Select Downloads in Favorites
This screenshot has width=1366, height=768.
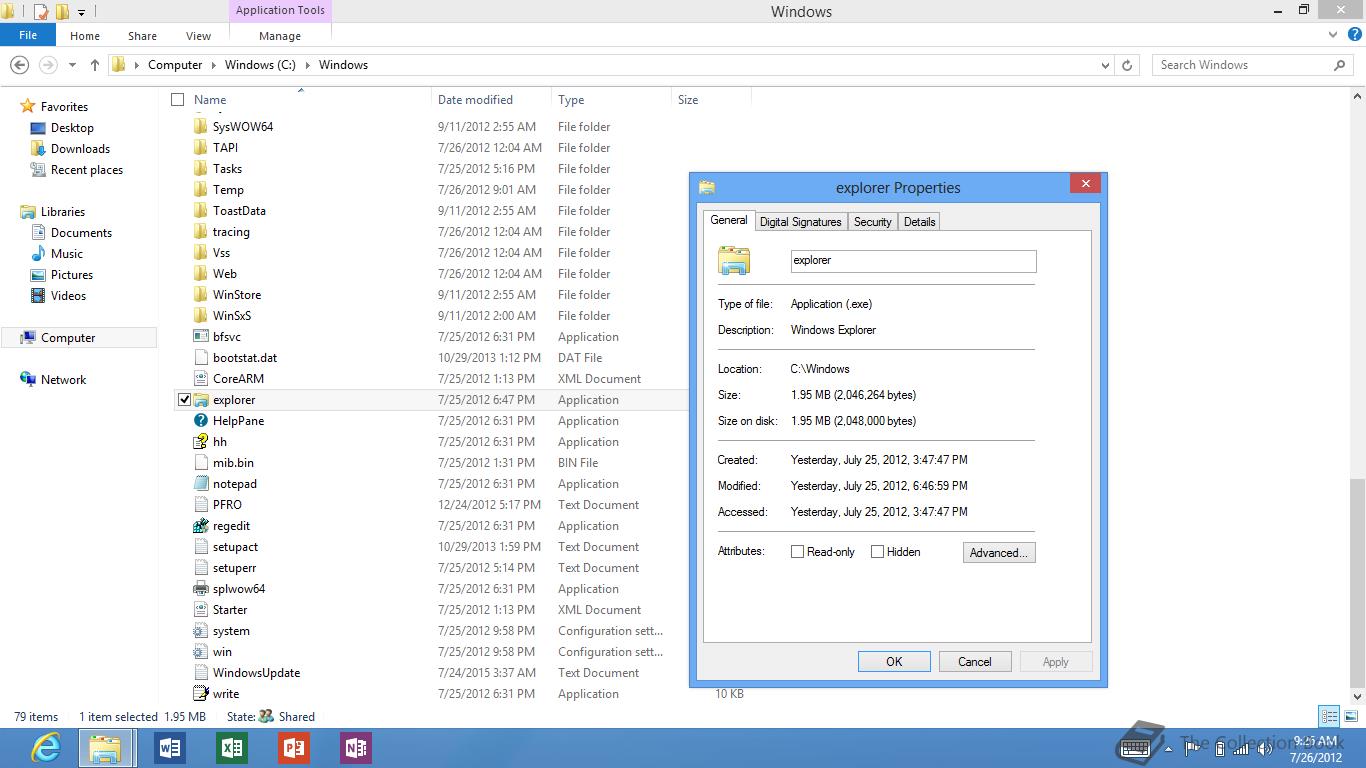[80, 149]
